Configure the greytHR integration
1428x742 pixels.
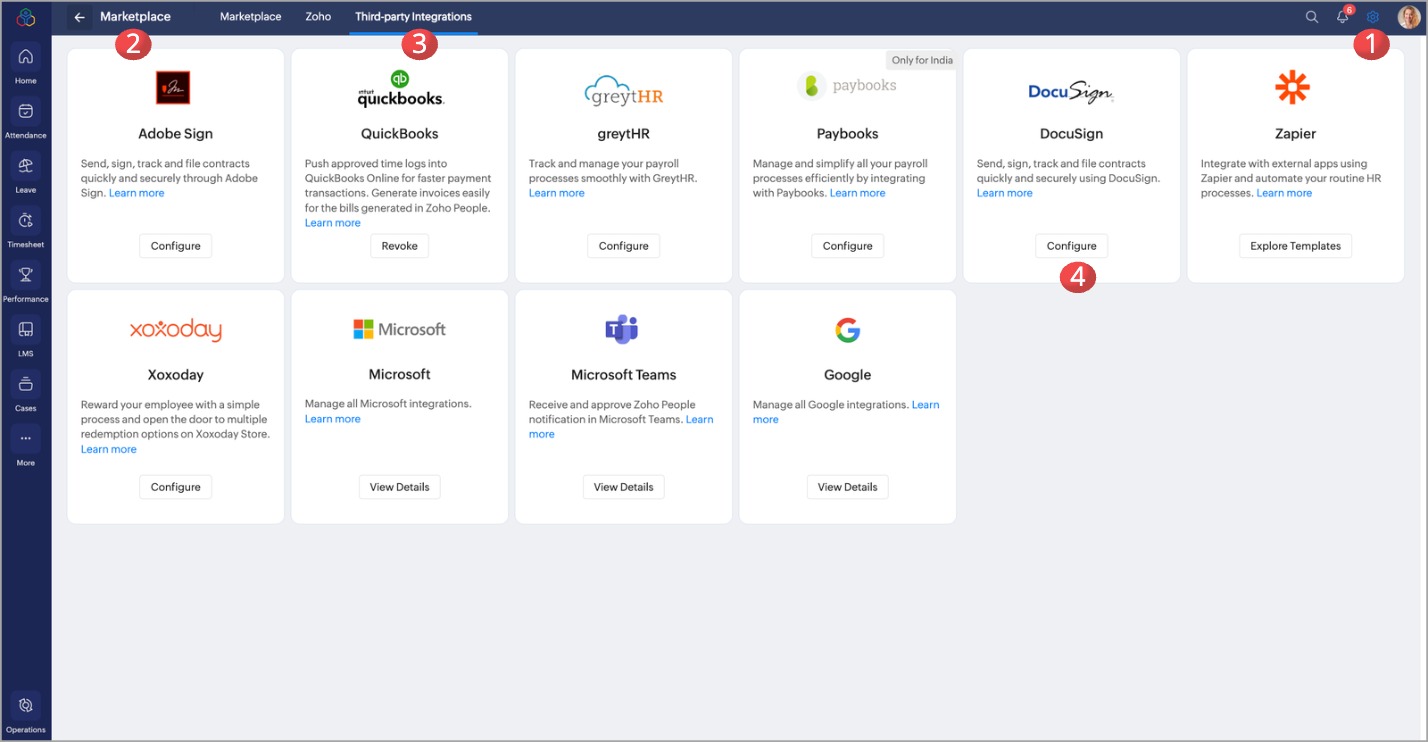[x=624, y=246]
